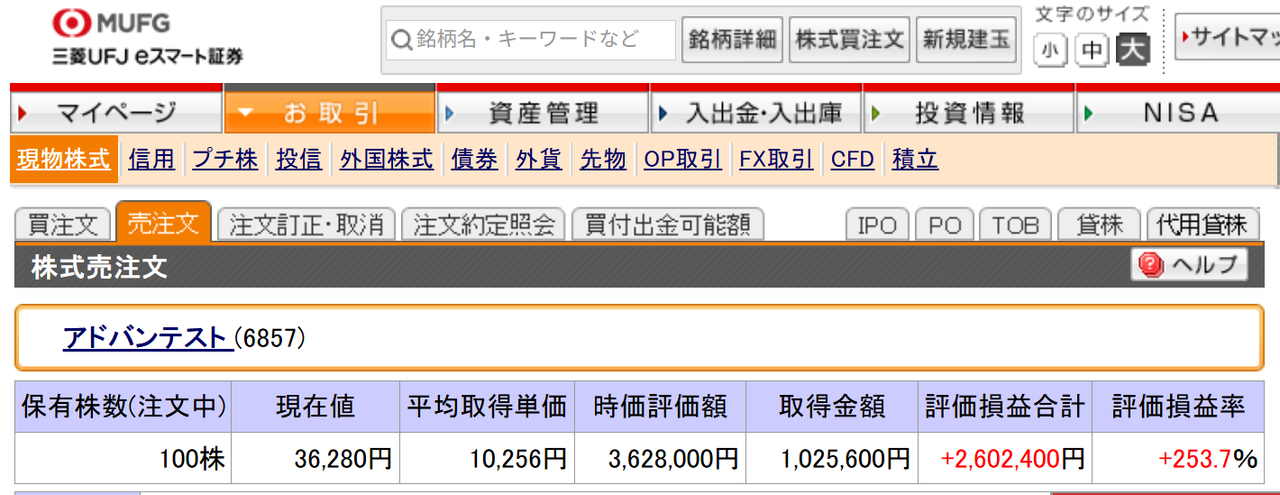The height and width of the screenshot is (495, 1280).
Task: Click the +2,602,400円 profit value
Action: (1012, 459)
